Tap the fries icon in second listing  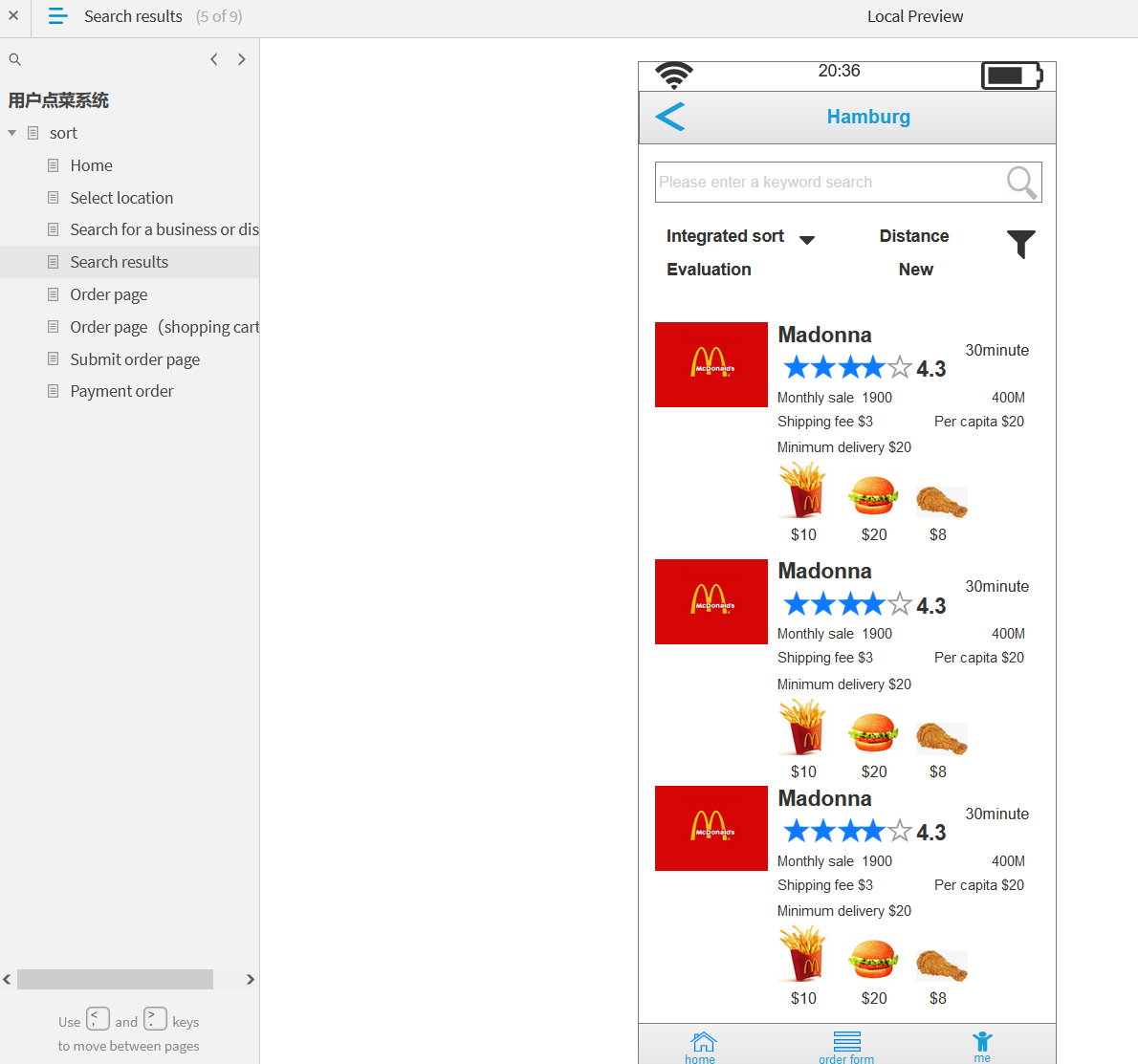(x=802, y=727)
